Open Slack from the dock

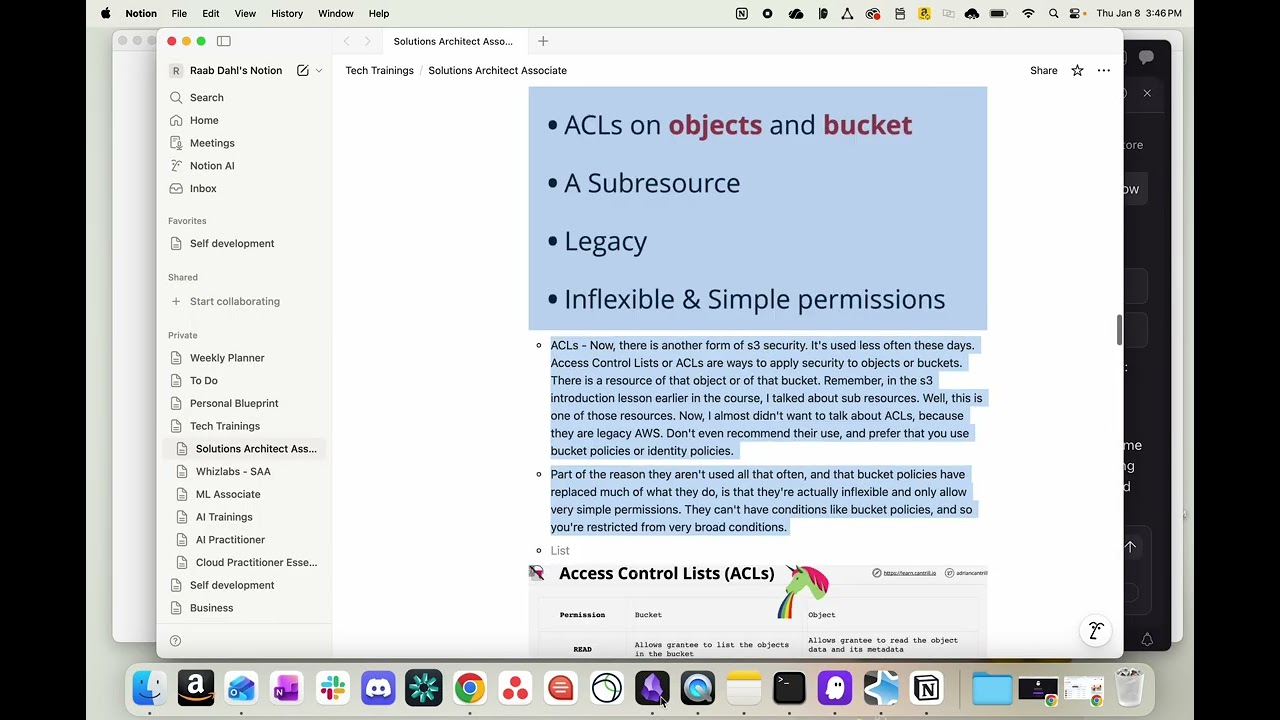[333, 688]
